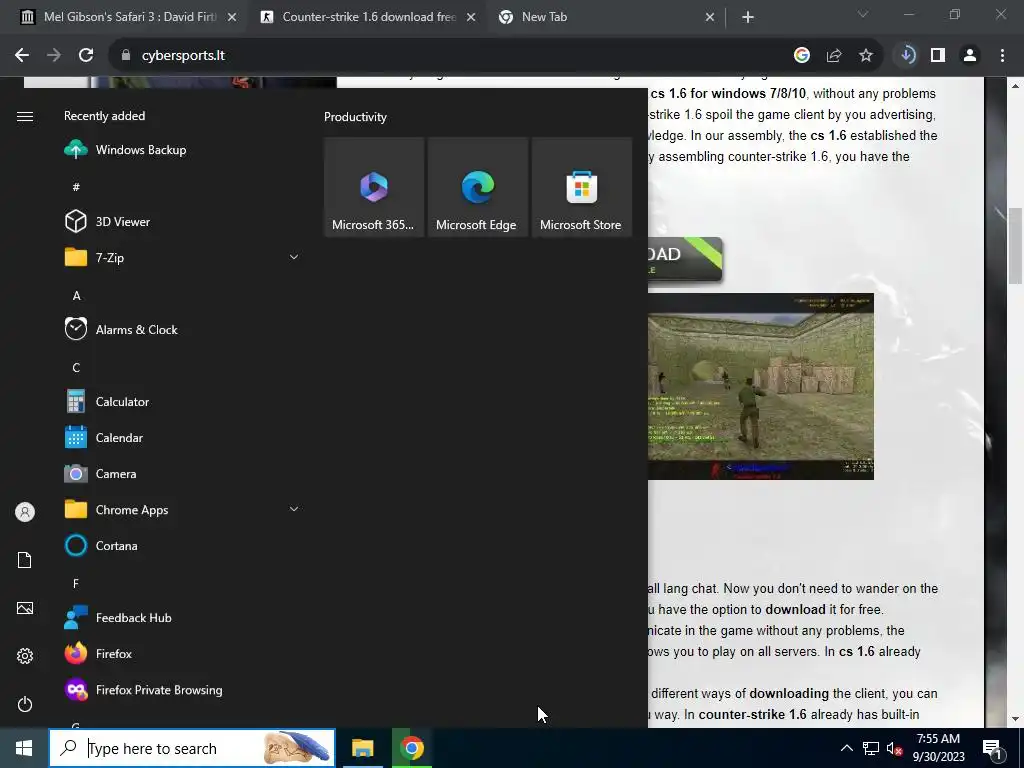The width and height of the screenshot is (1024, 768).
Task: Close the Counter-strike 1.6 tab
Action: tap(471, 17)
